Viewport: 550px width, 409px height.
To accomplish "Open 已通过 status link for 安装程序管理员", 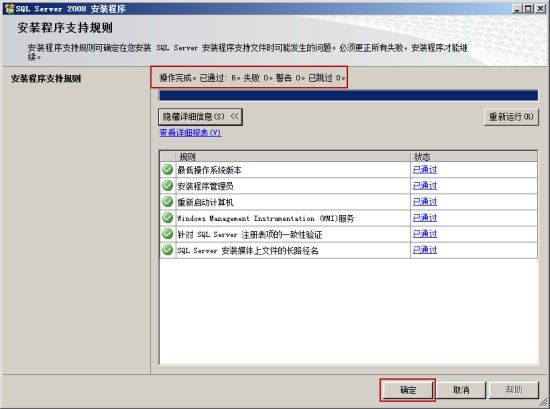I will [425, 186].
